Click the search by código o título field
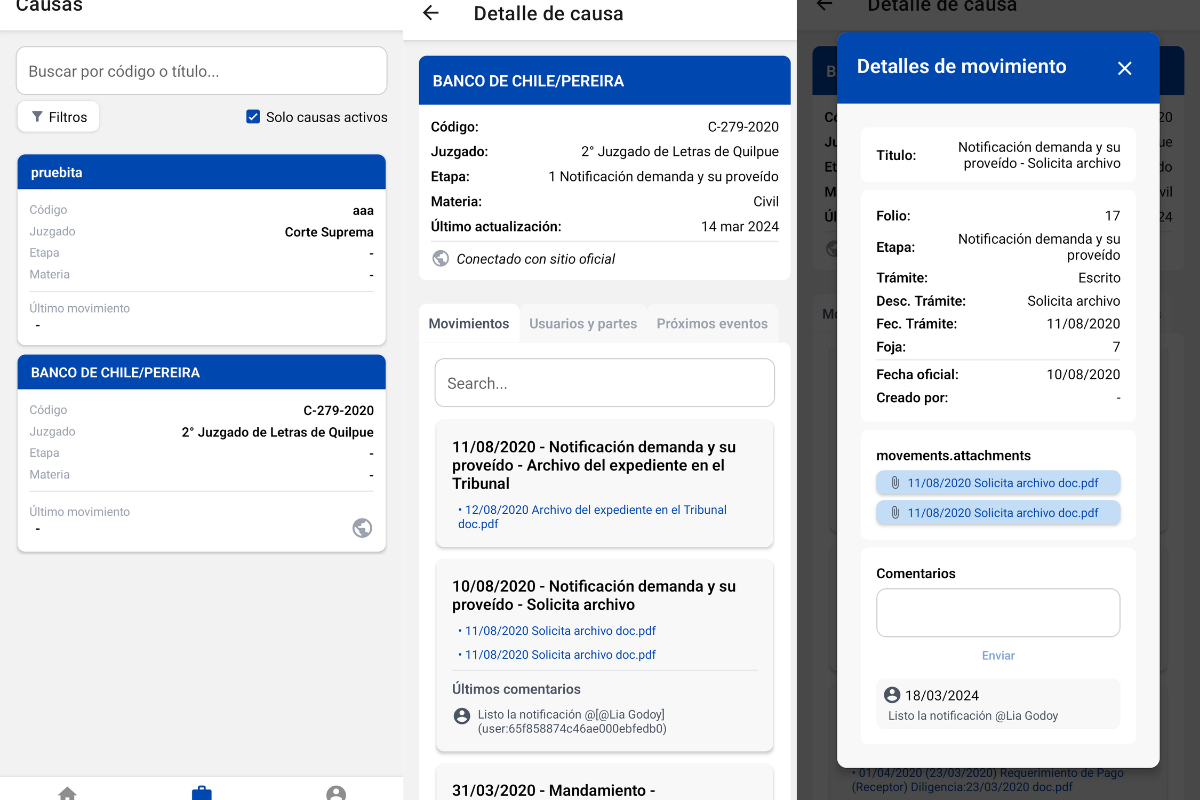 click(x=202, y=71)
